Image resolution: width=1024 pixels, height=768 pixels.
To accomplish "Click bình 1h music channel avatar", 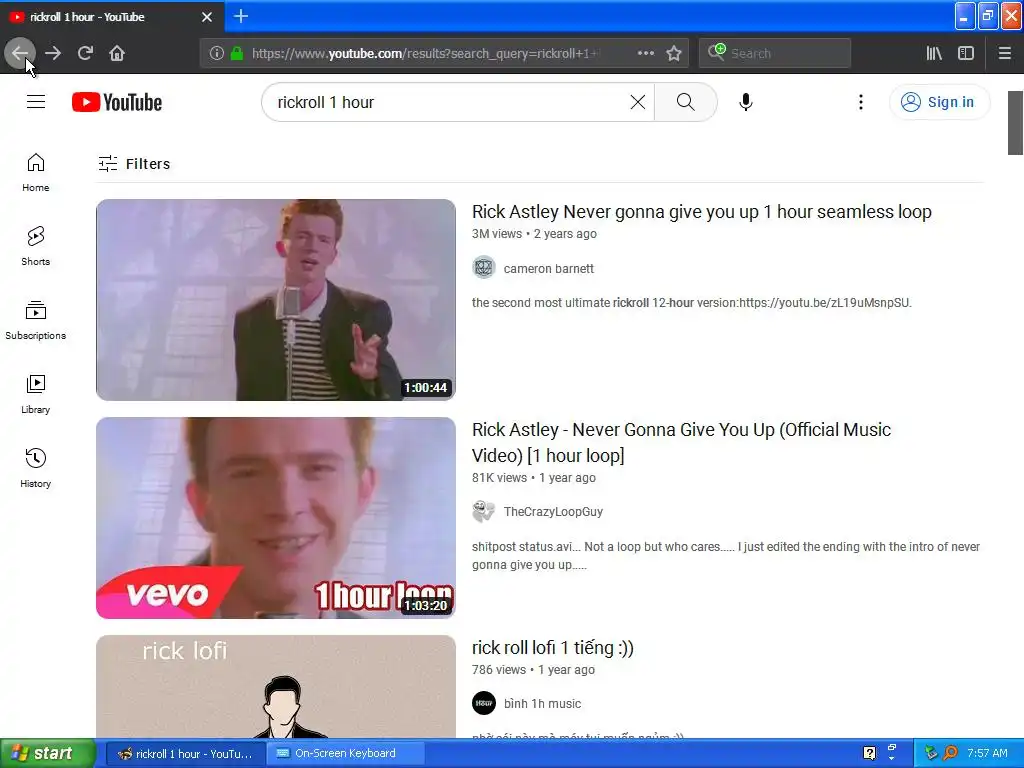I will coord(484,703).
